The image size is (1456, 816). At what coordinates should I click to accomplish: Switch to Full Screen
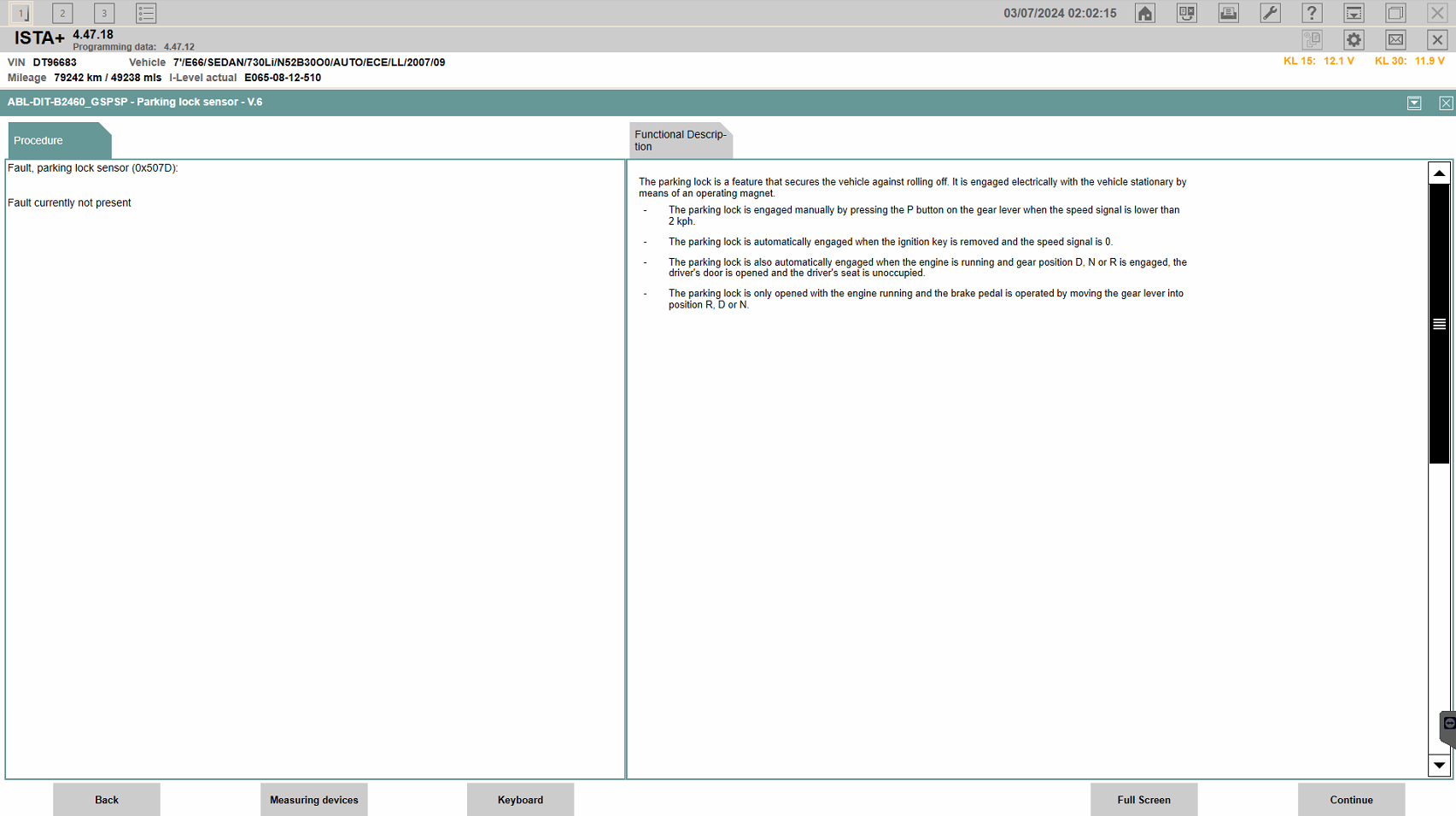(x=1144, y=800)
